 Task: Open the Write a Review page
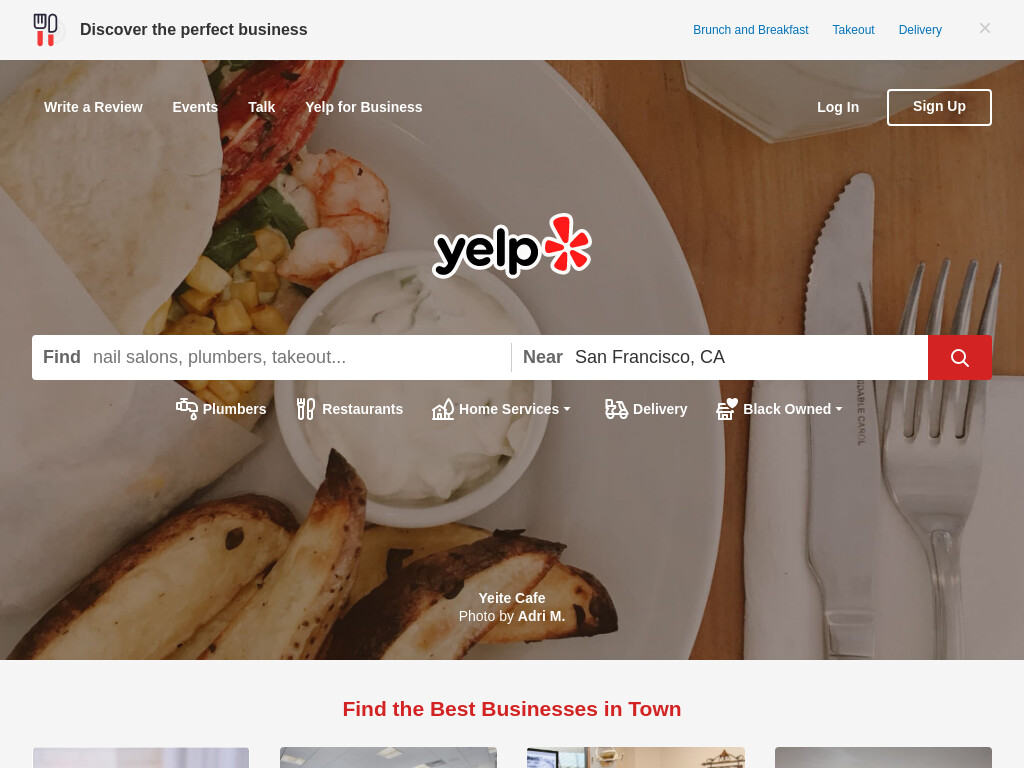pos(93,107)
